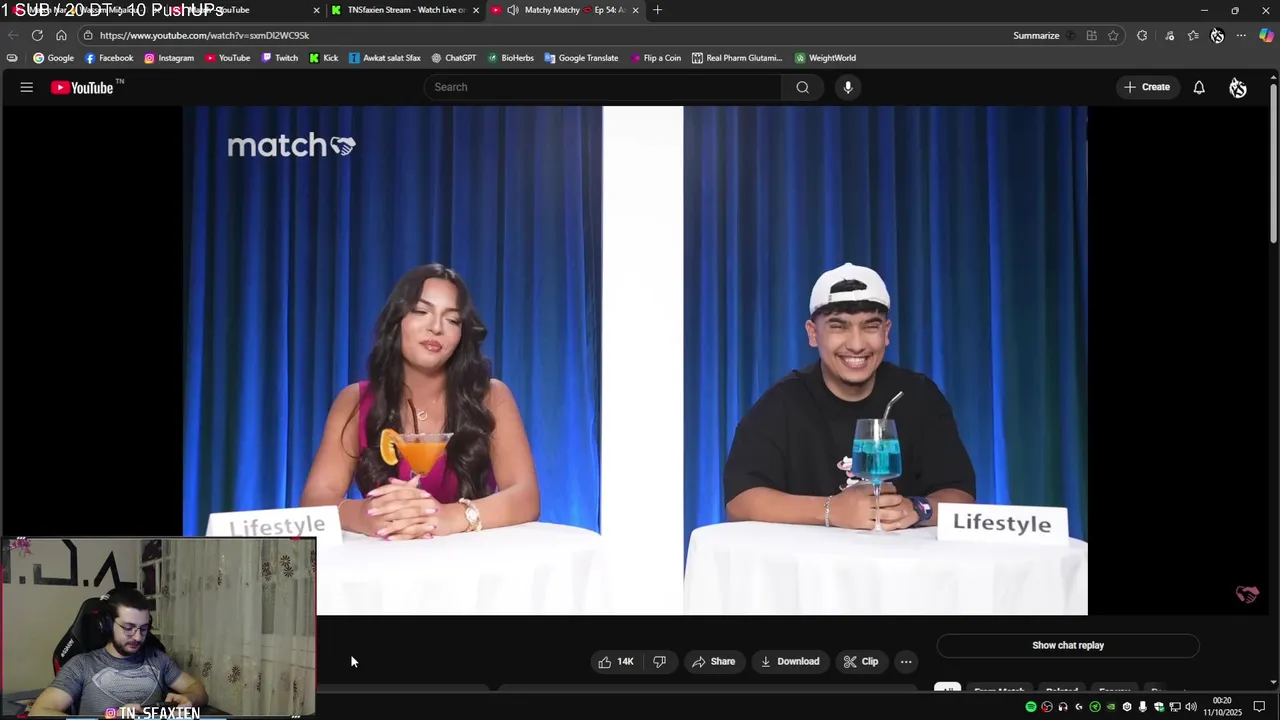
Task: Open the NVIDIA tray icon
Action: (1111, 707)
